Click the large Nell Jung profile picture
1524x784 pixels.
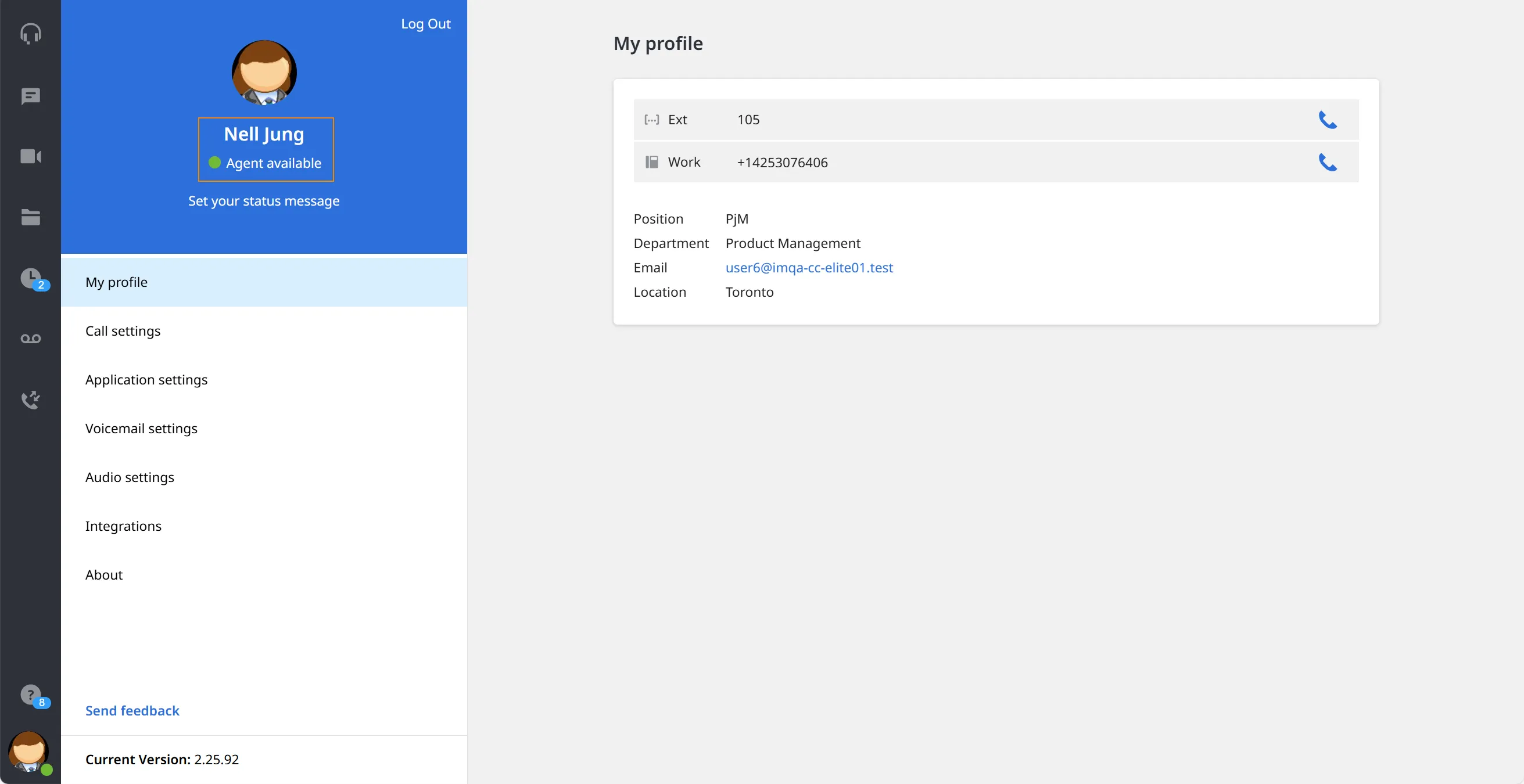[x=264, y=72]
